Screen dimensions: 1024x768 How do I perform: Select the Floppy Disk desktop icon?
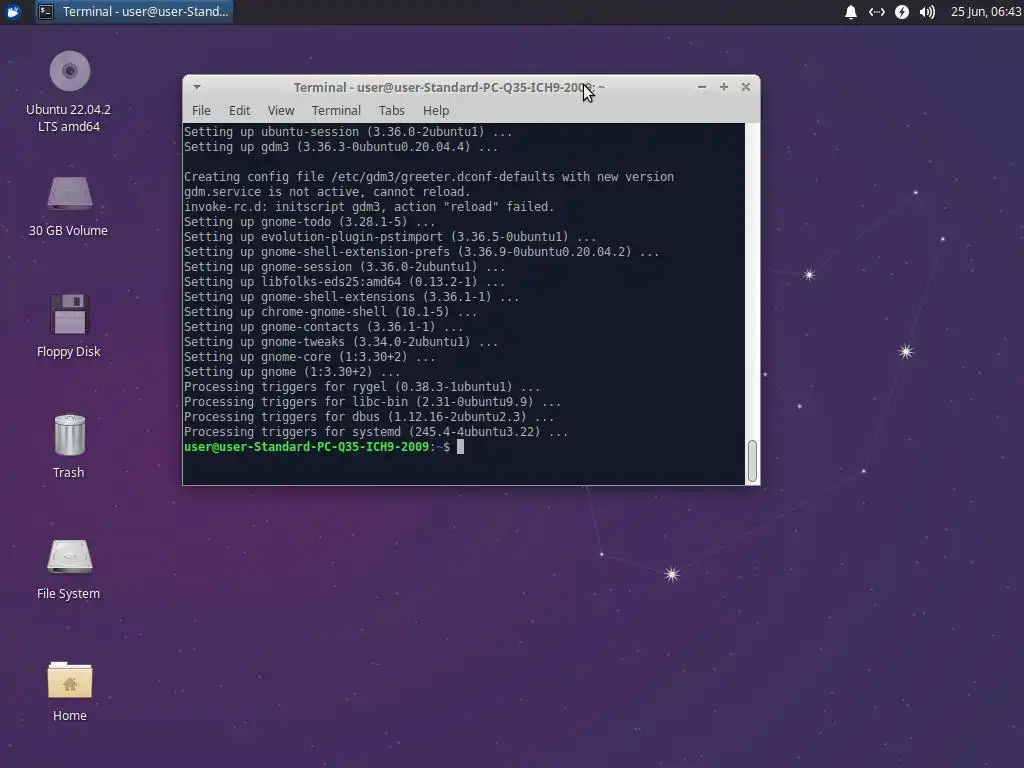pyautogui.click(x=69, y=314)
